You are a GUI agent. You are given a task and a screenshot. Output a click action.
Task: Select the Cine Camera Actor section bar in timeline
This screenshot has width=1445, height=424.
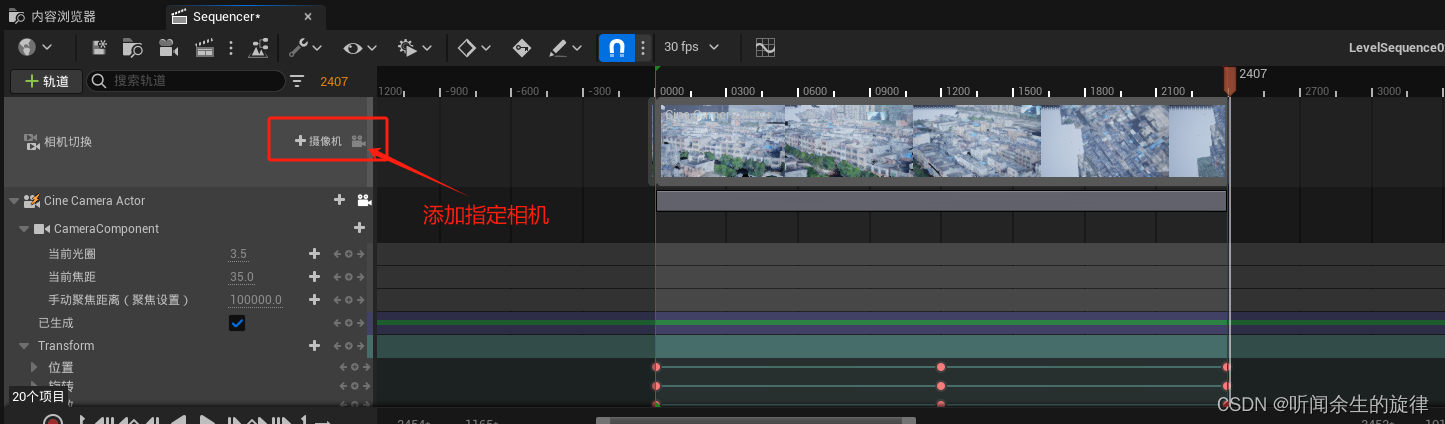pyautogui.click(x=941, y=201)
